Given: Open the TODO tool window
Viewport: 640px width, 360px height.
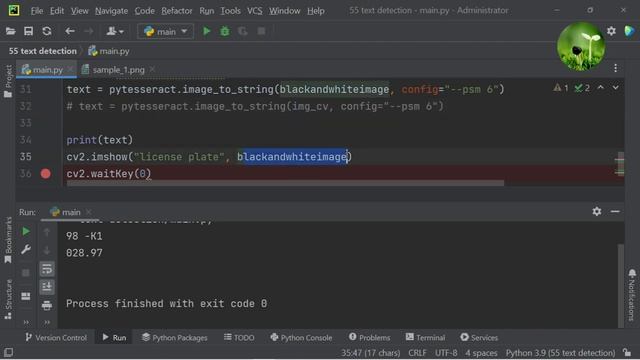Looking at the screenshot, I should [239, 338].
